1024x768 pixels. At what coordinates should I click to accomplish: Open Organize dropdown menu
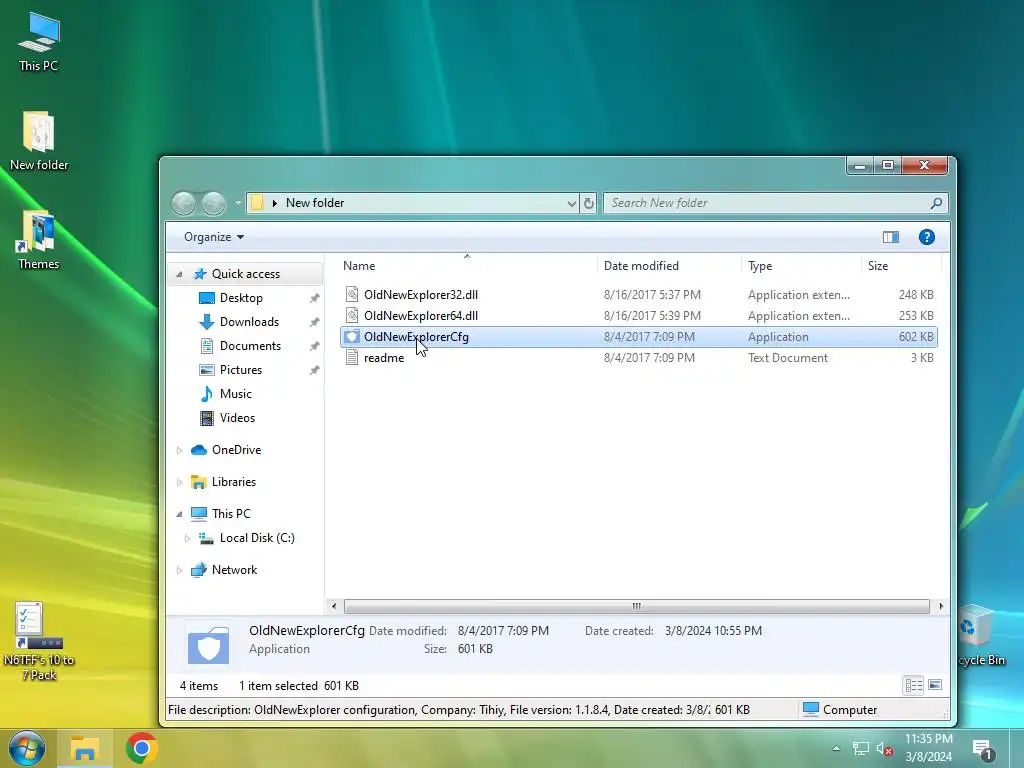pos(214,237)
